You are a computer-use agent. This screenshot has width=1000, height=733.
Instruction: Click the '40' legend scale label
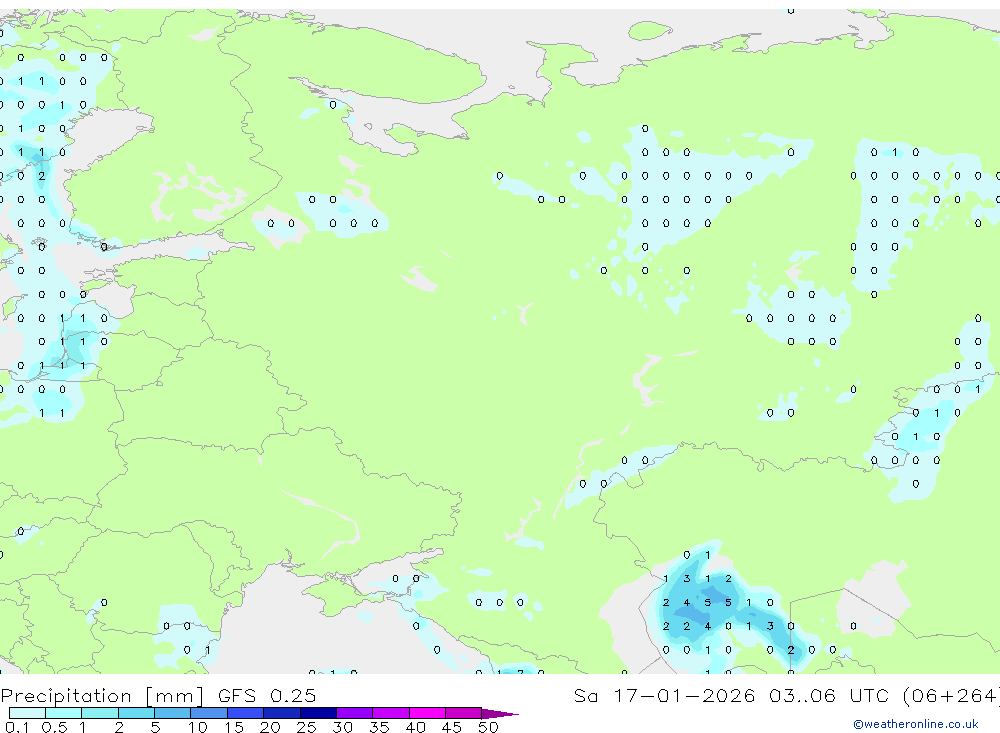pos(416,727)
